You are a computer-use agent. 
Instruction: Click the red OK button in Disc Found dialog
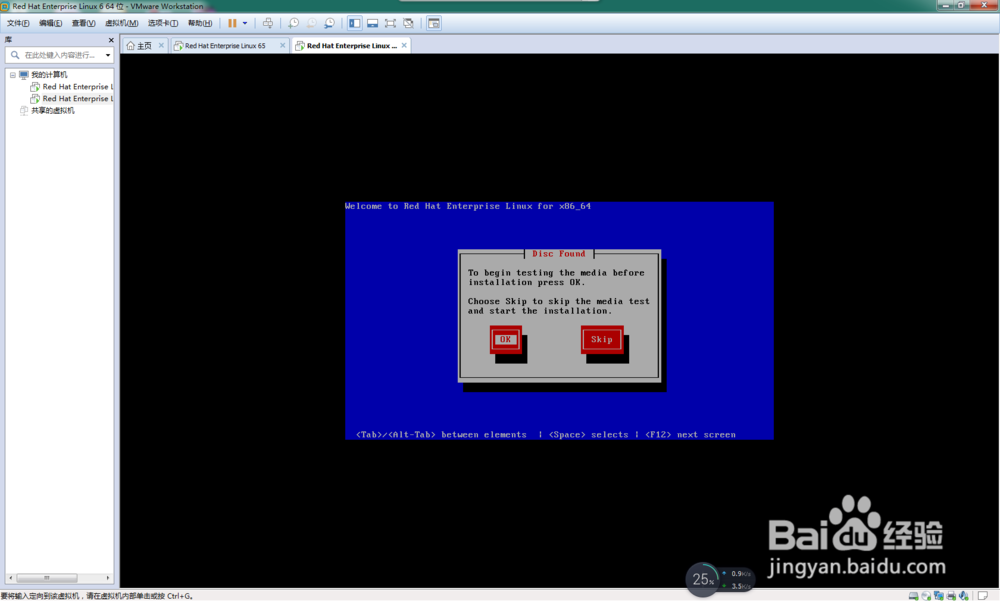coord(505,339)
